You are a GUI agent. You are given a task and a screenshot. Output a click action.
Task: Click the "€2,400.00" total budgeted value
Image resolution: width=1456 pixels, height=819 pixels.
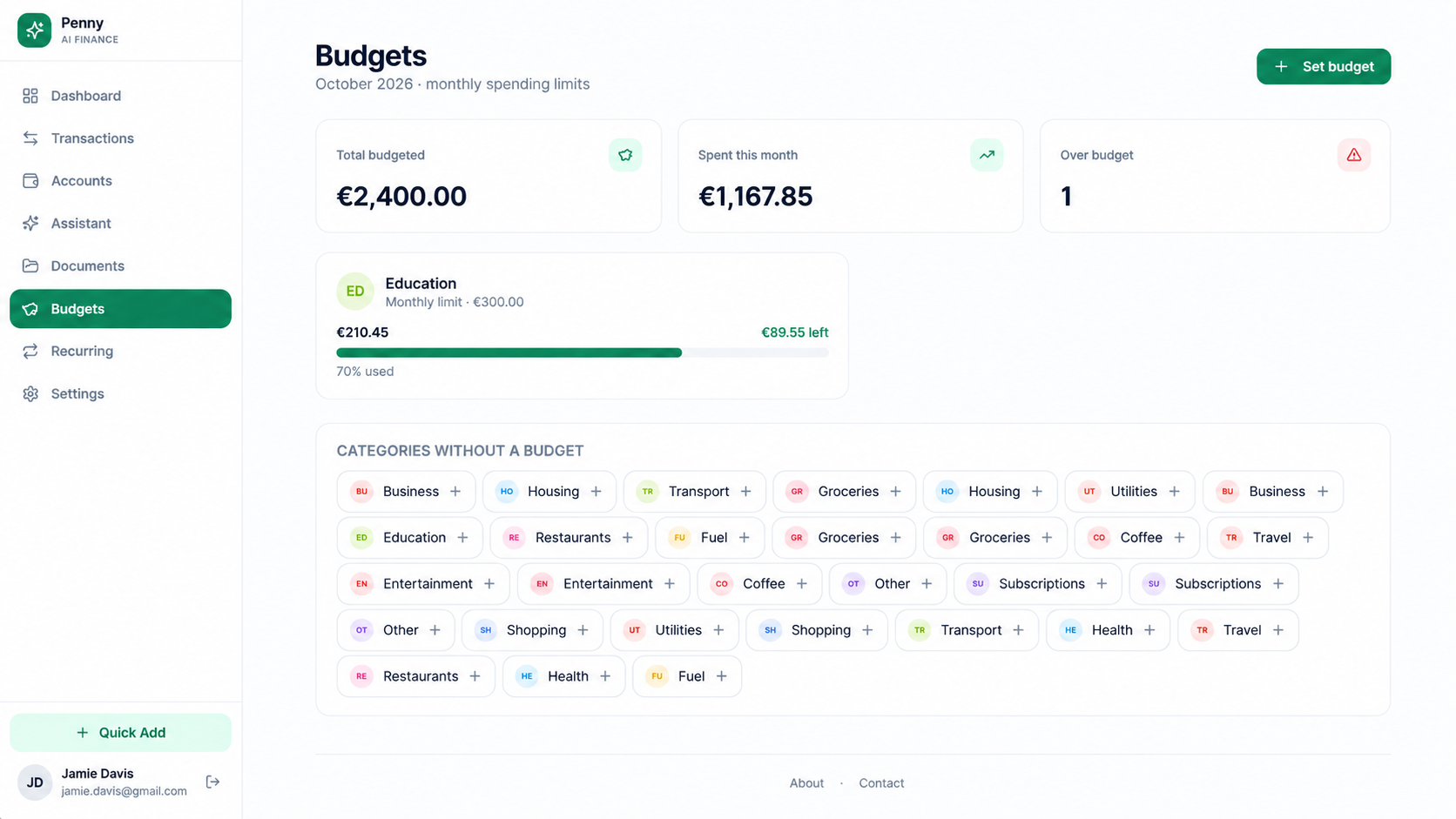pos(401,197)
